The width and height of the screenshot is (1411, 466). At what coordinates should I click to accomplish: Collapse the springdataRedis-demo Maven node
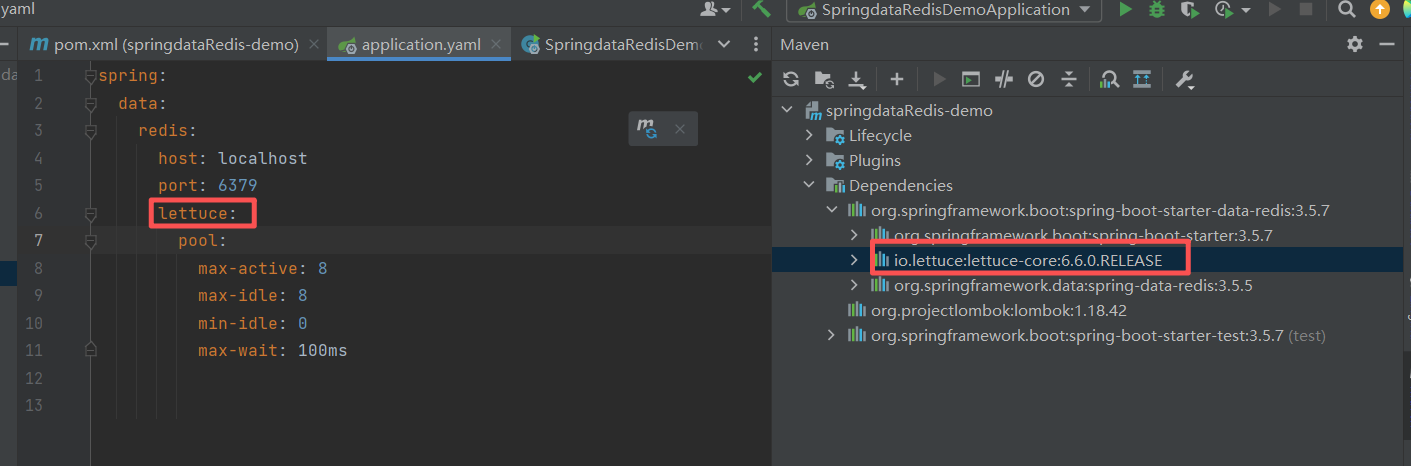click(x=787, y=110)
